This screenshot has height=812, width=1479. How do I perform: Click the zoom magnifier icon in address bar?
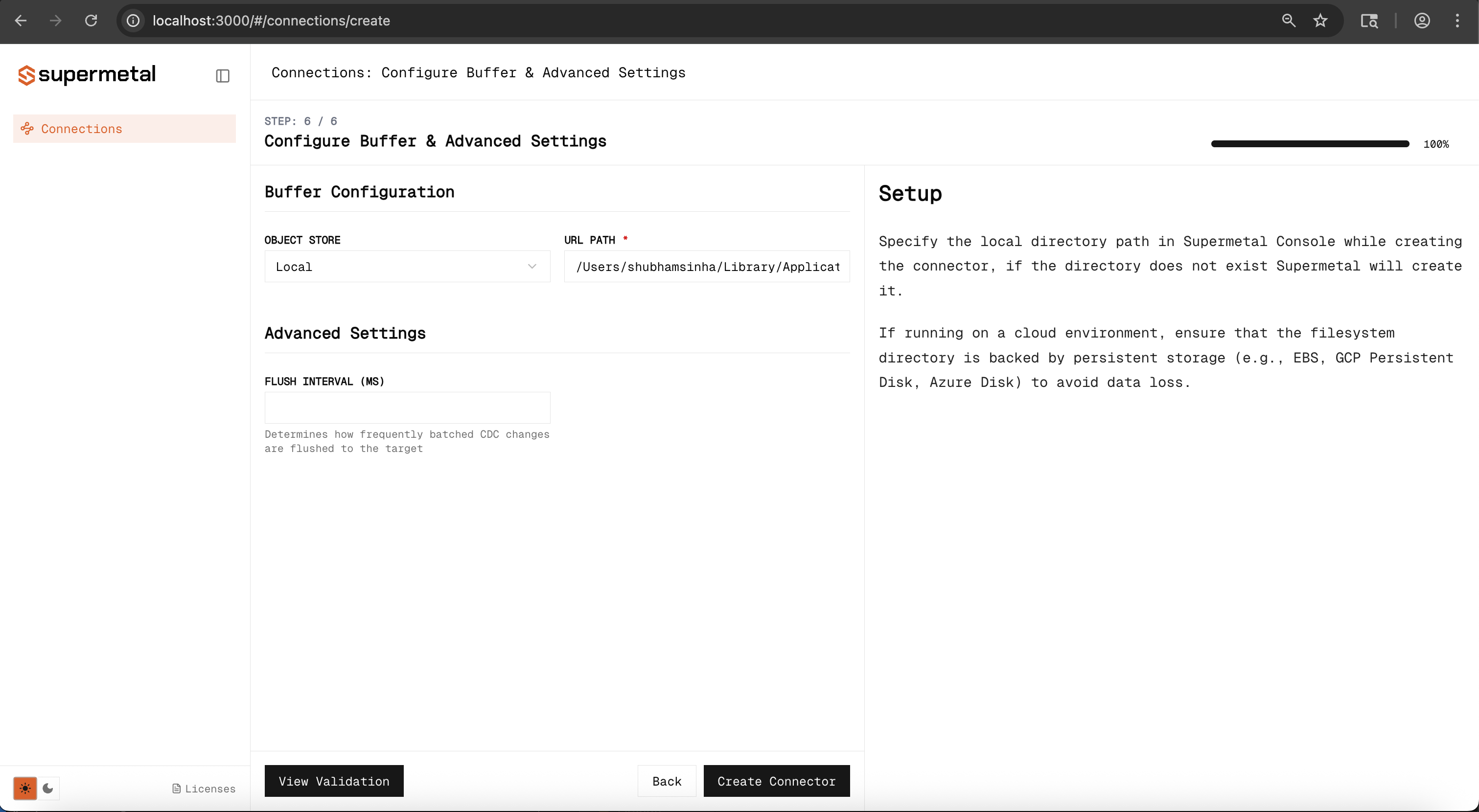(x=1289, y=21)
